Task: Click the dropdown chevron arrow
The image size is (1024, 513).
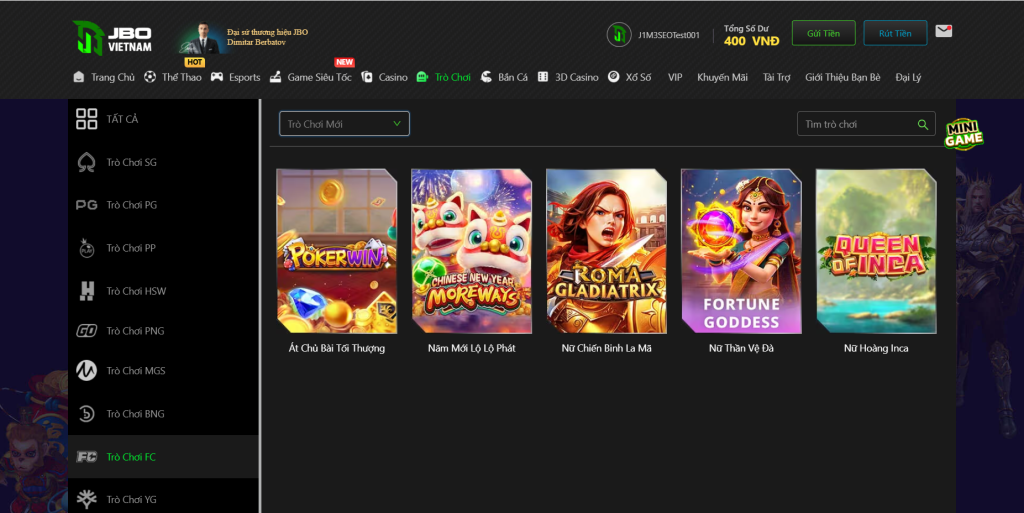Action: tap(396, 123)
